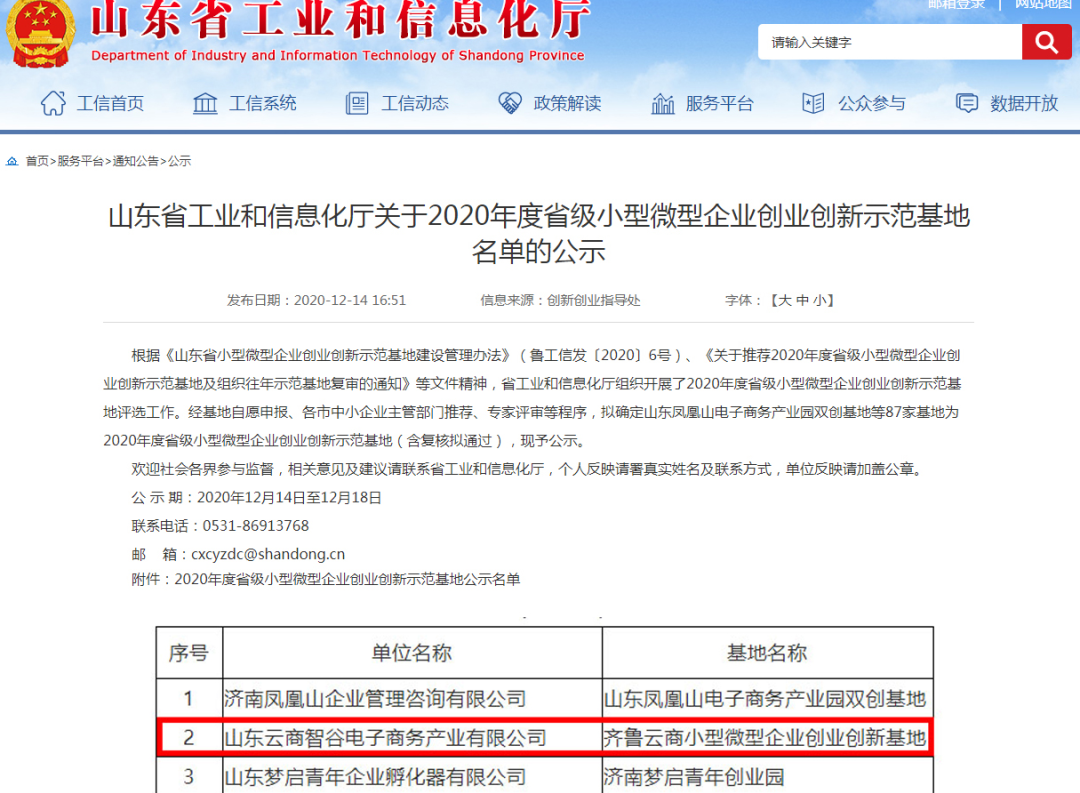
Task: Click the chat icon beside 数据开放
Action: pos(967,103)
